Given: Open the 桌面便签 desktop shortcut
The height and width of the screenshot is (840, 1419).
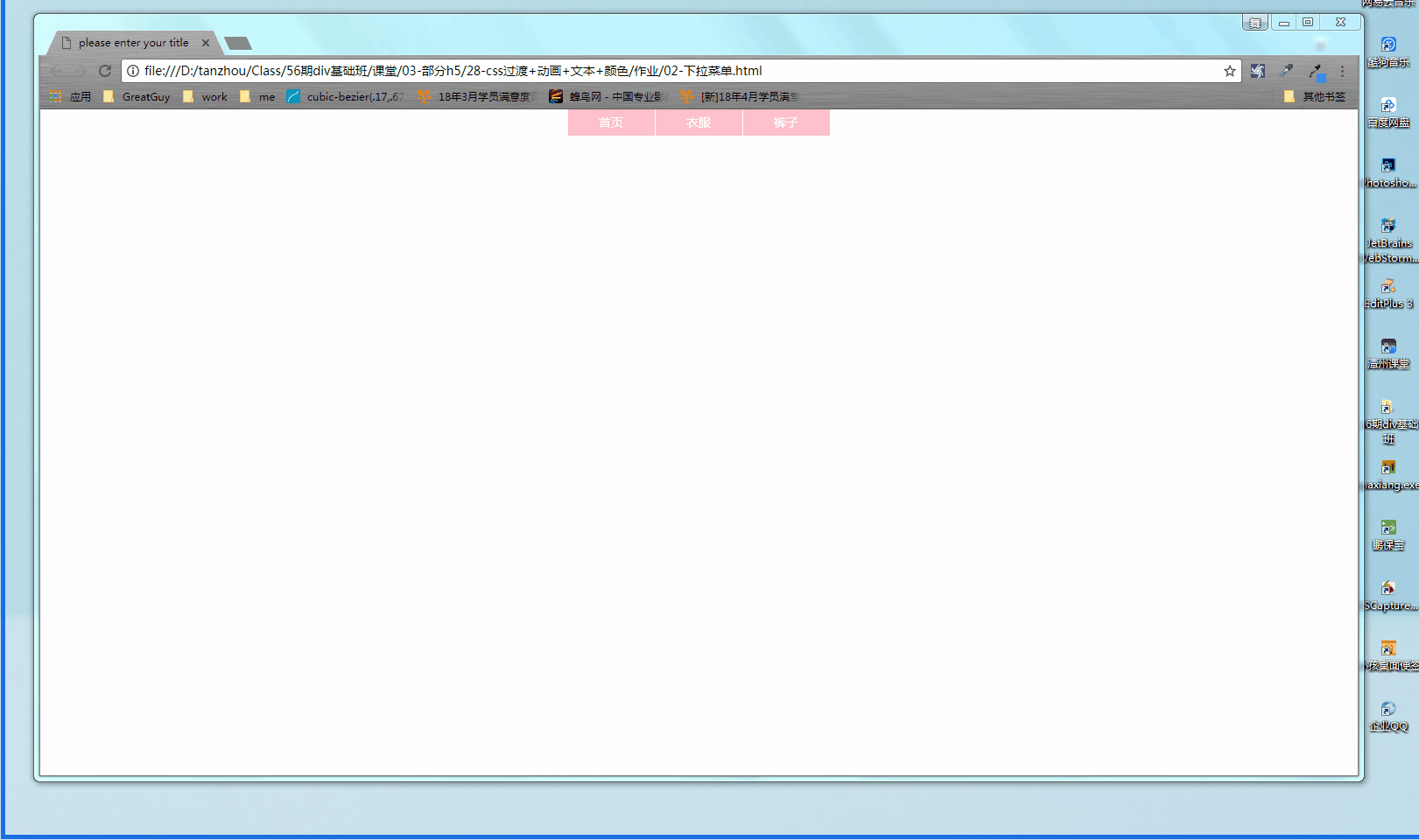Looking at the screenshot, I should click(x=1390, y=655).
